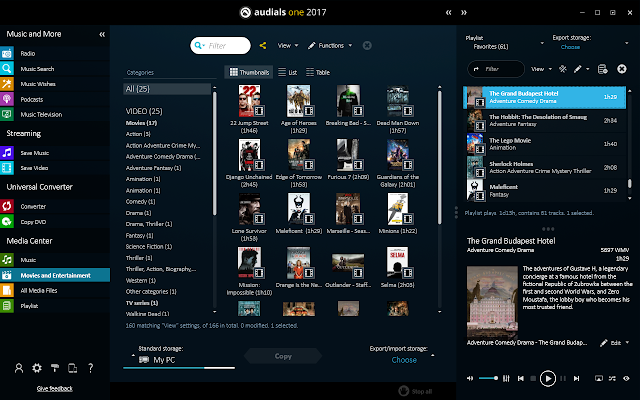Expand the Export/import storage selector arrow
The width and height of the screenshot is (640, 400).
click(433, 356)
